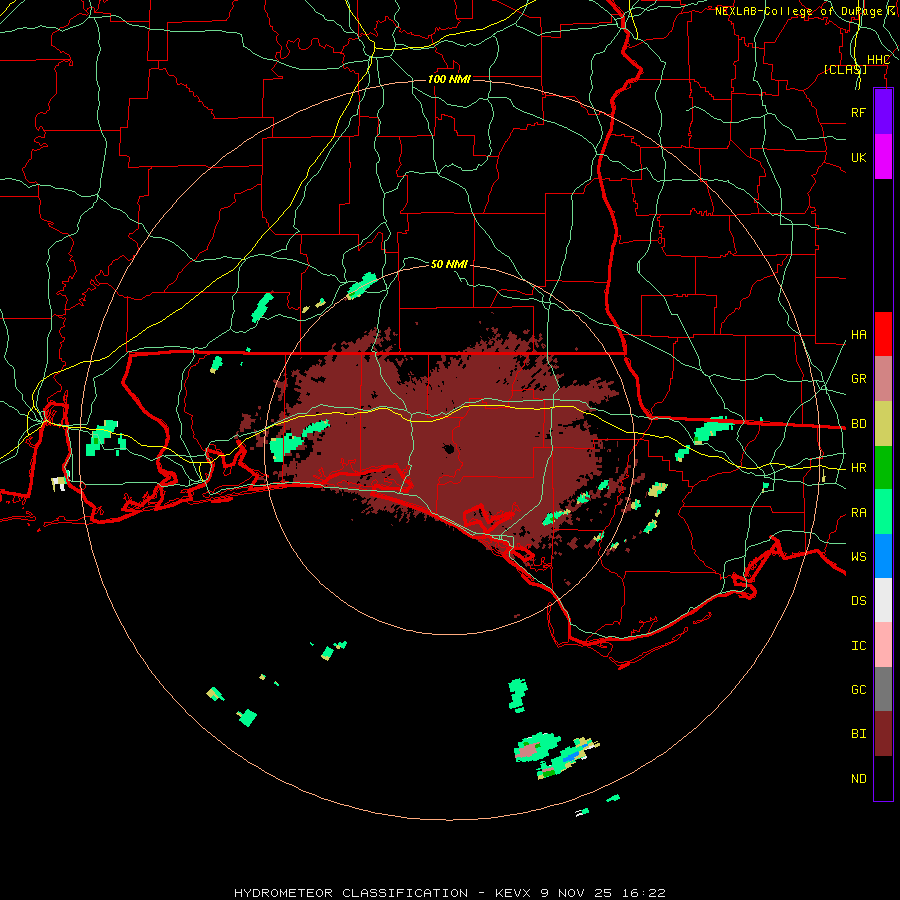Select the brown BI legend swatch
This screenshot has height=900, width=900.
pos(883,734)
